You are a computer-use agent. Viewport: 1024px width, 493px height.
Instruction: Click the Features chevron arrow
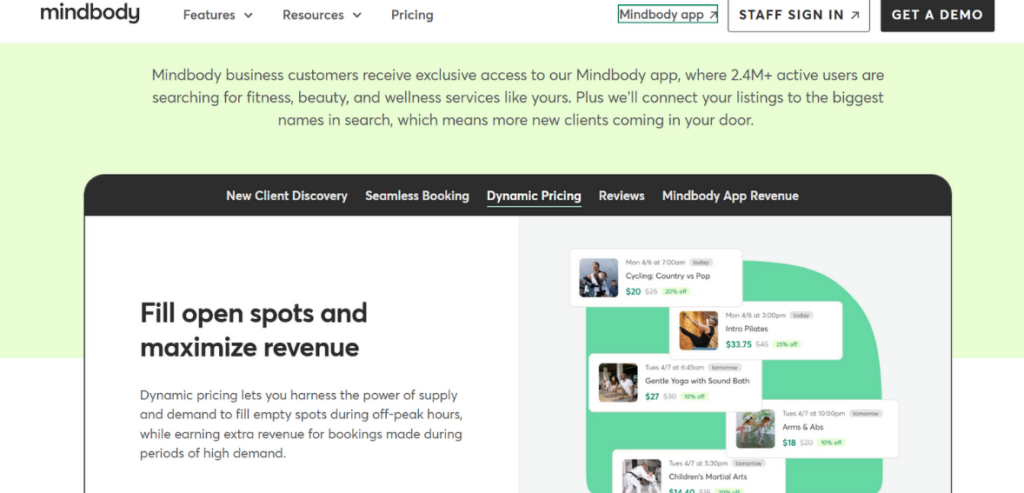click(x=248, y=16)
